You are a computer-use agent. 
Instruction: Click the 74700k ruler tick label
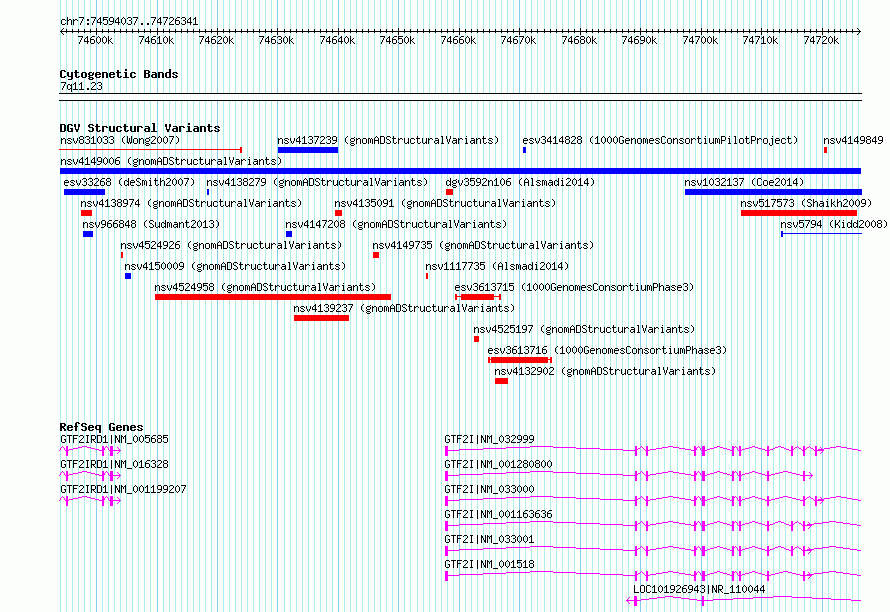click(x=700, y=40)
